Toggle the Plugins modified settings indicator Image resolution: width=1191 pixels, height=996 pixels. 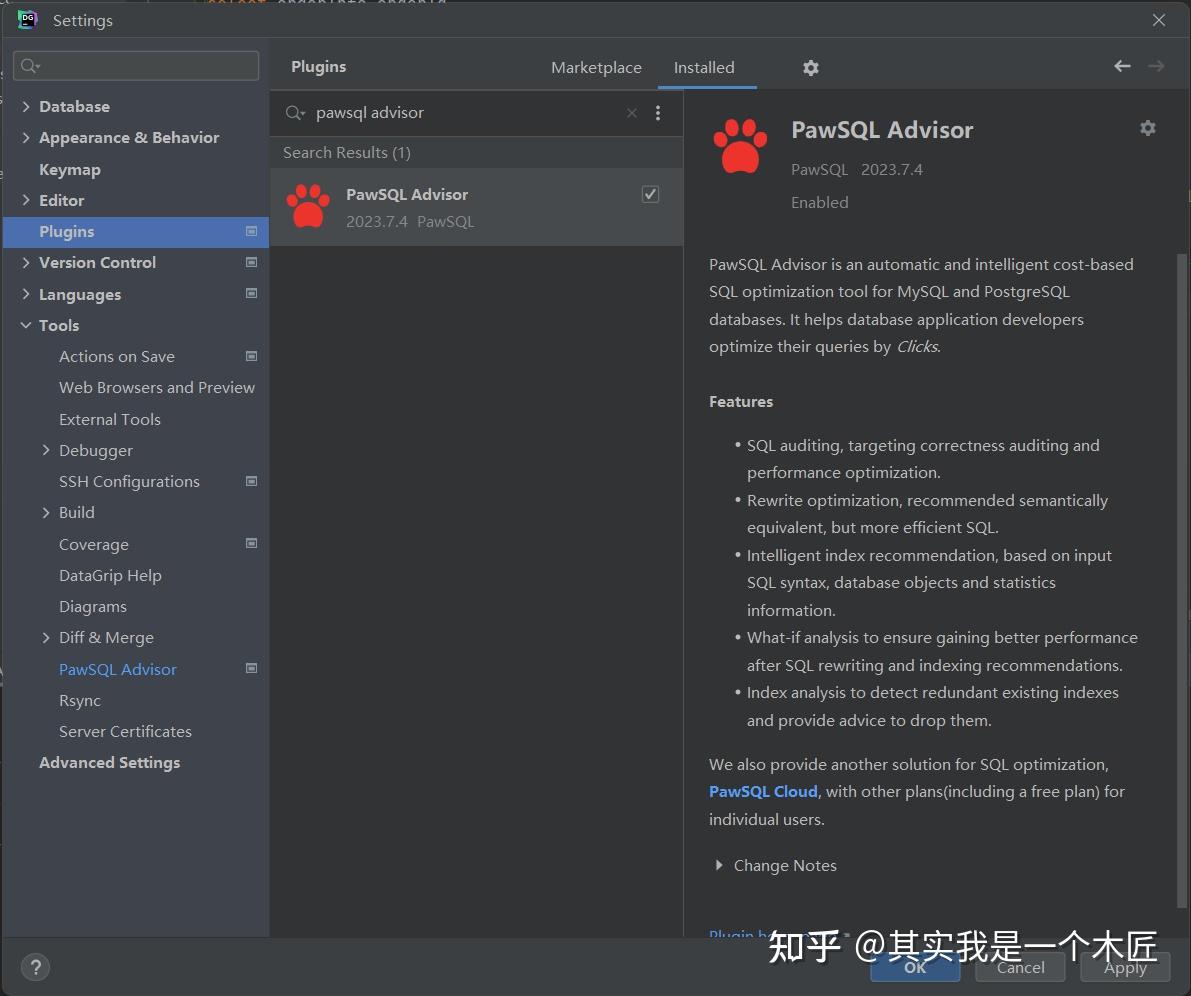[x=251, y=231]
